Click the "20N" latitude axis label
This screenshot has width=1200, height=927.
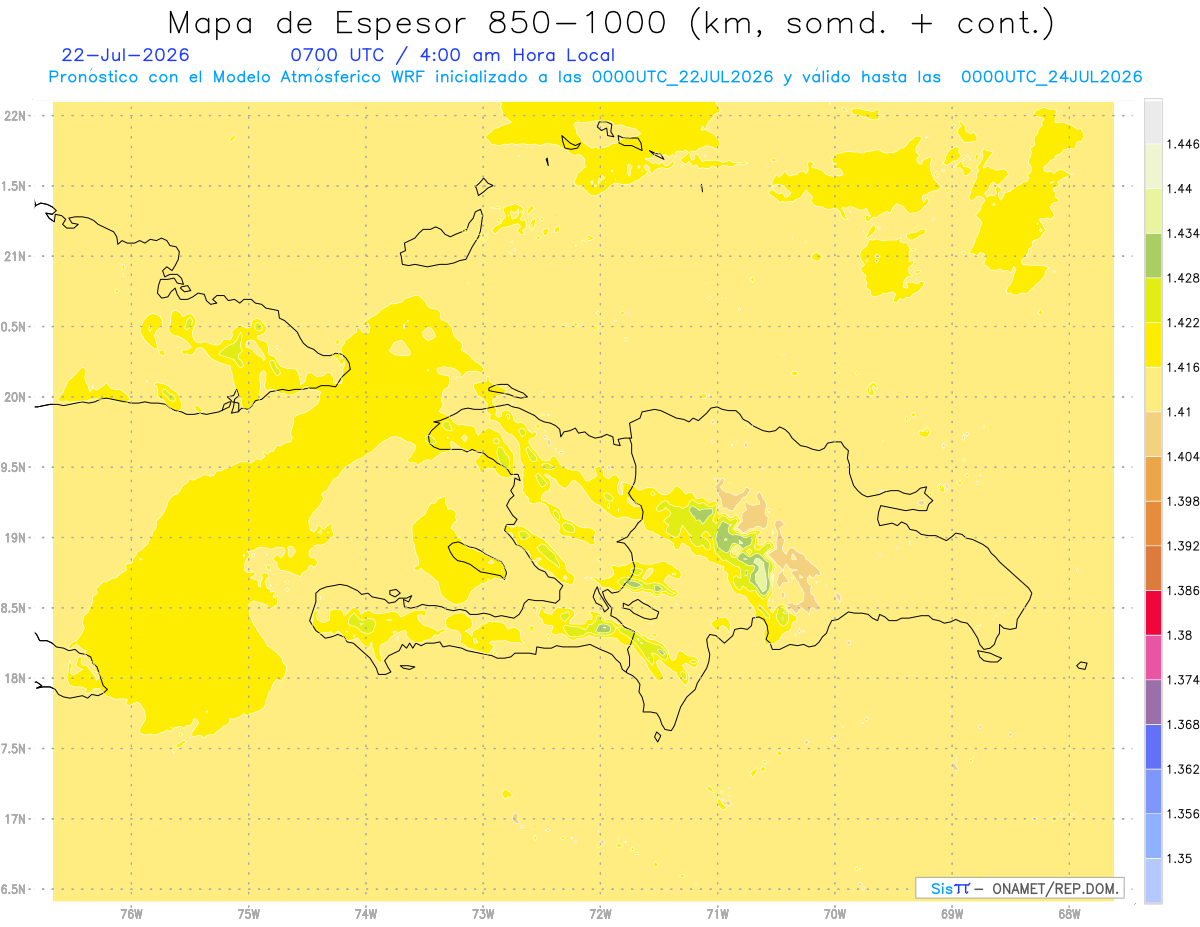coord(17,397)
